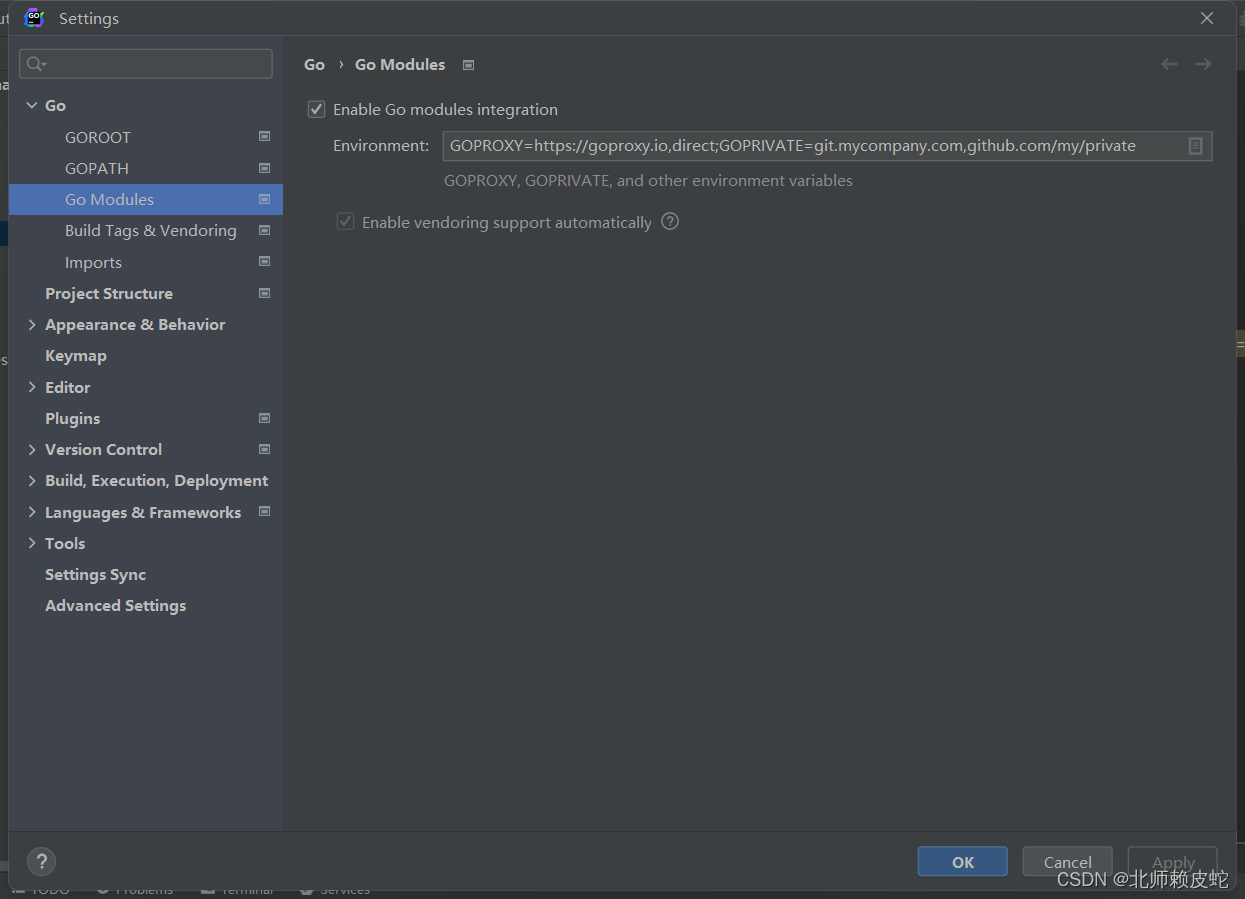Expand the Editor section

tap(32, 387)
